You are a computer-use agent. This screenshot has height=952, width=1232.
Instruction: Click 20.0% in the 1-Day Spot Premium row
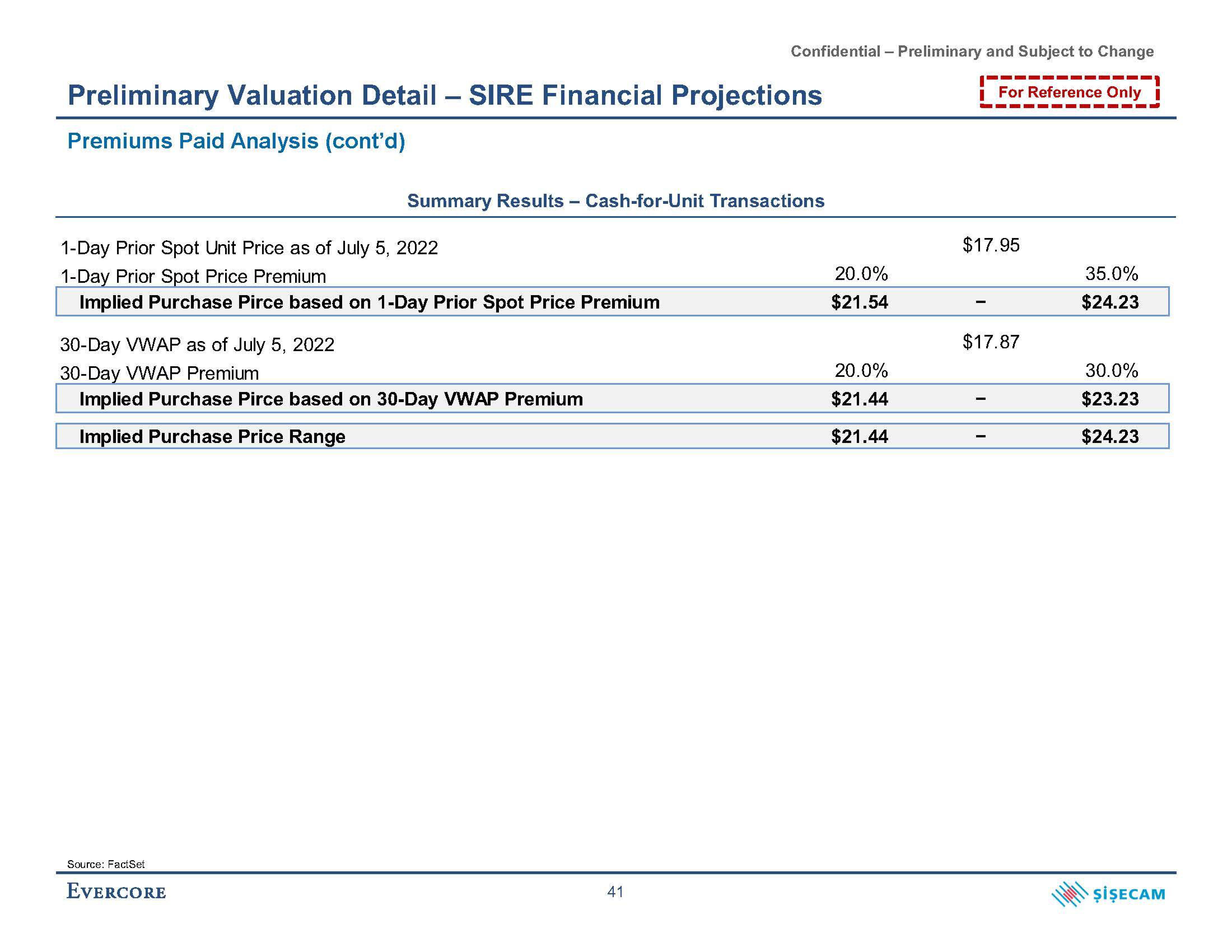pos(861,274)
